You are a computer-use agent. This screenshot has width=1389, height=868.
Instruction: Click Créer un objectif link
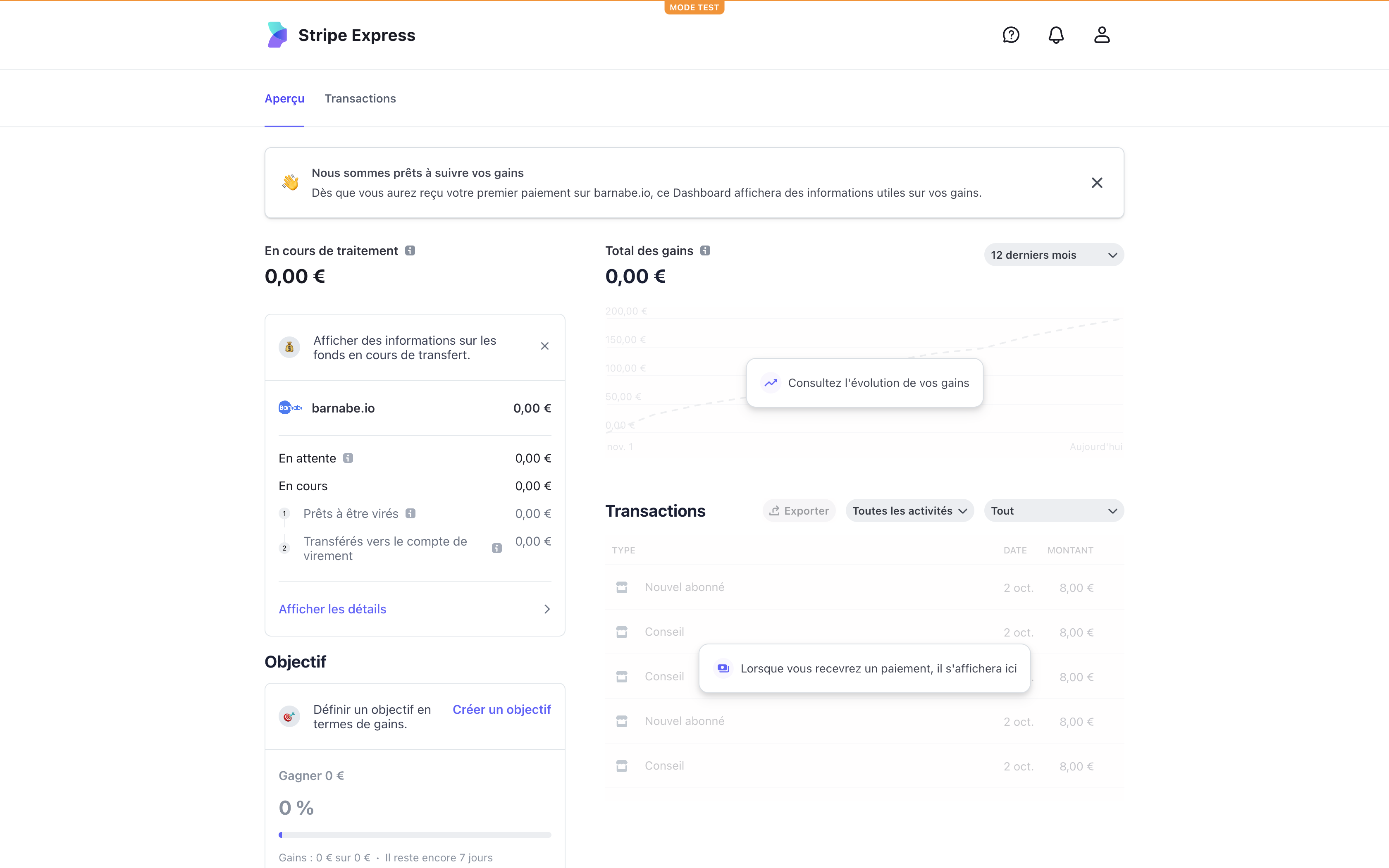click(501, 710)
